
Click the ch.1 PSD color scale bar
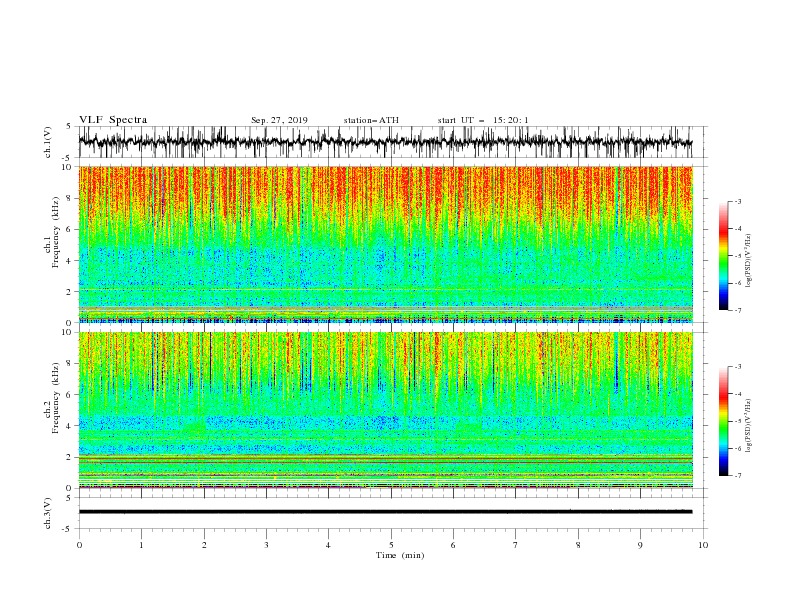pyautogui.click(x=723, y=255)
